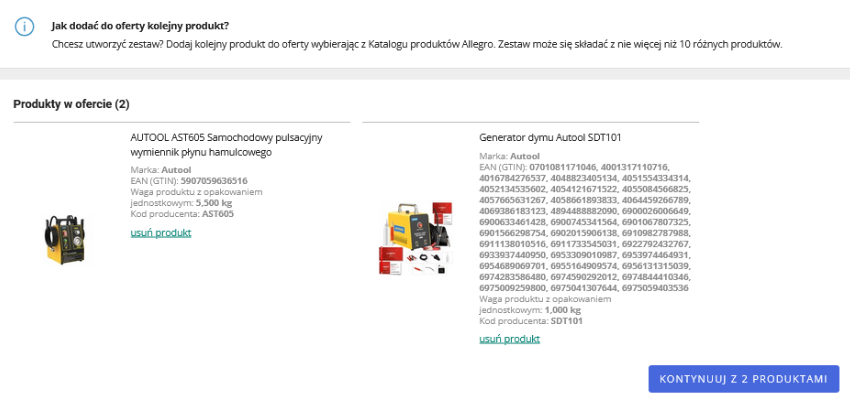The height and width of the screenshot is (403, 850).
Task: Click EAN number '4016784276537'
Action: [x=512, y=177]
